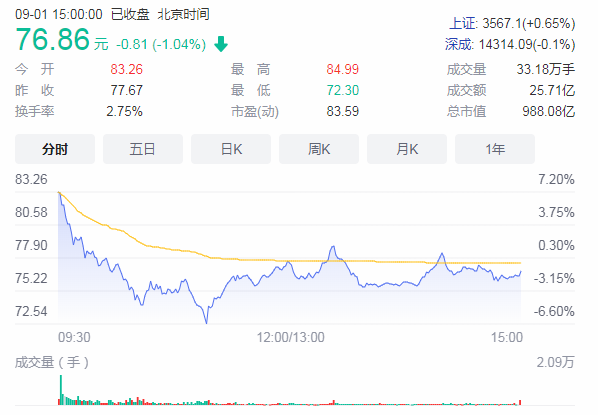Viewport: 598px width, 415px height.
Task: Click the 15:00 time axis label
Action: click(507, 337)
